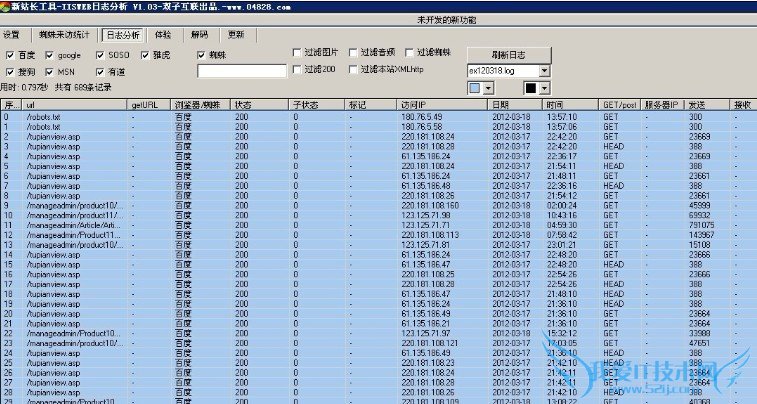Select the IP cell 123.125.71.71

426,225
